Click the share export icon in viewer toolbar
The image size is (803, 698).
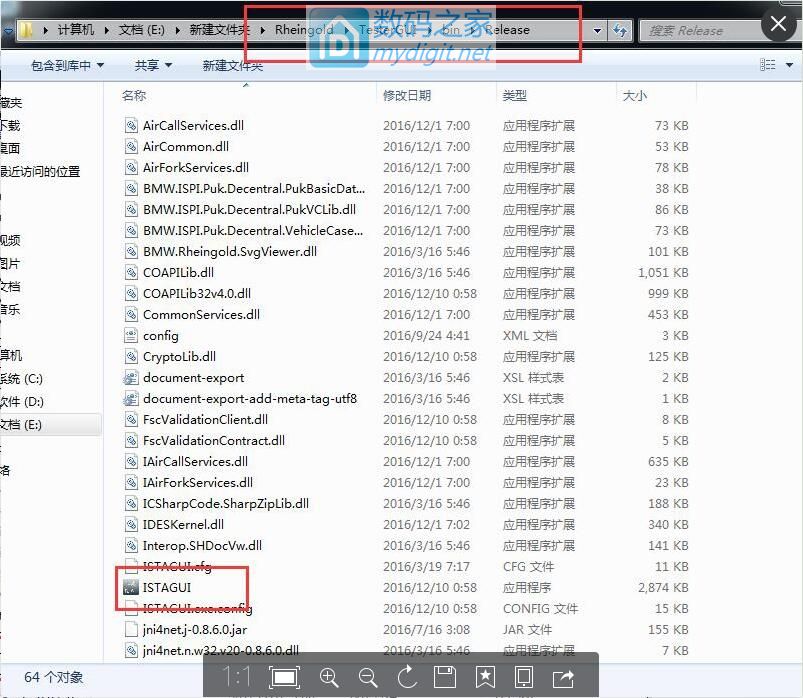point(563,678)
